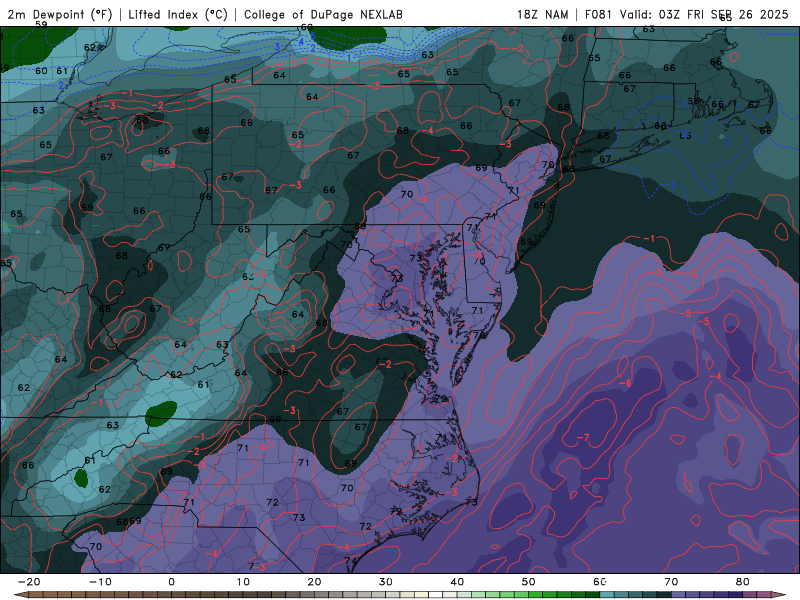Click the 80 label on the color scale
The width and height of the screenshot is (800, 600).
pyautogui.click(x=743, y=582)
